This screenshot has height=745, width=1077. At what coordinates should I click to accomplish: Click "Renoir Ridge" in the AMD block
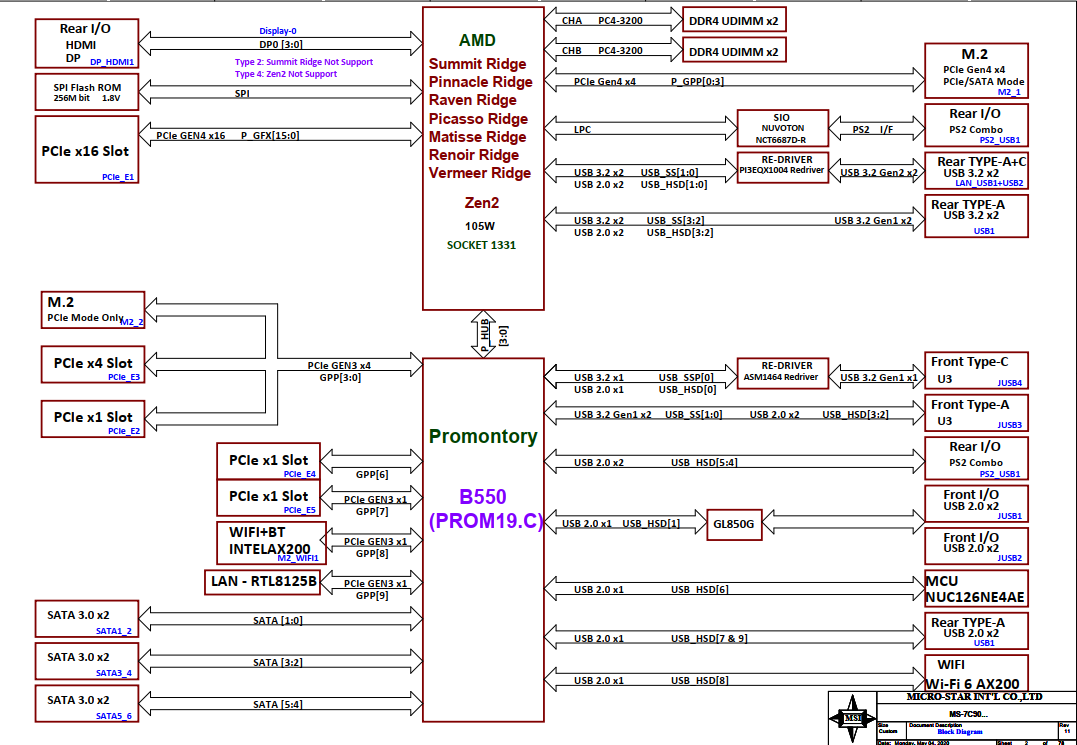pos(474,154)
